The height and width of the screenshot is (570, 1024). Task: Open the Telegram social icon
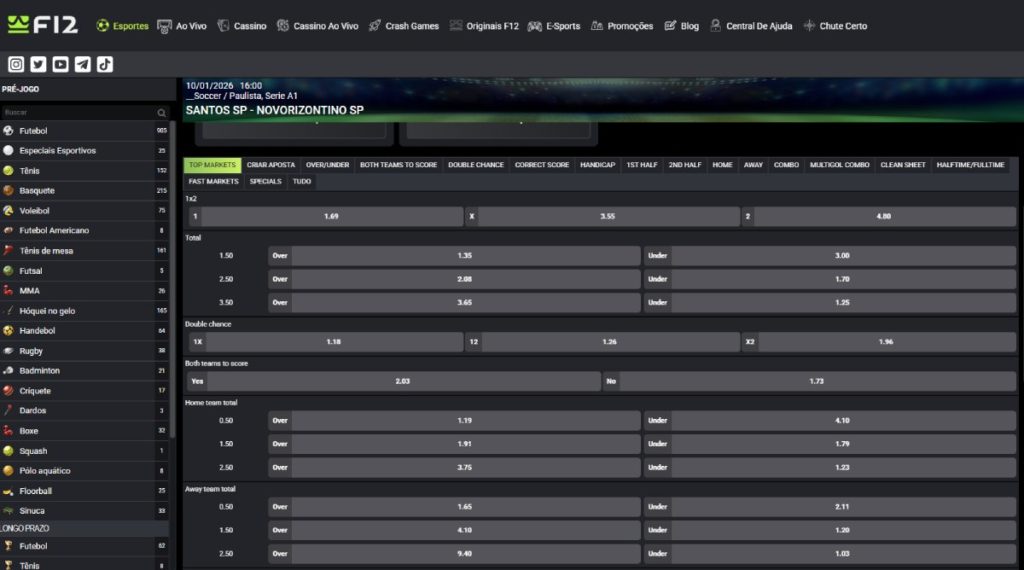[82, 64]
